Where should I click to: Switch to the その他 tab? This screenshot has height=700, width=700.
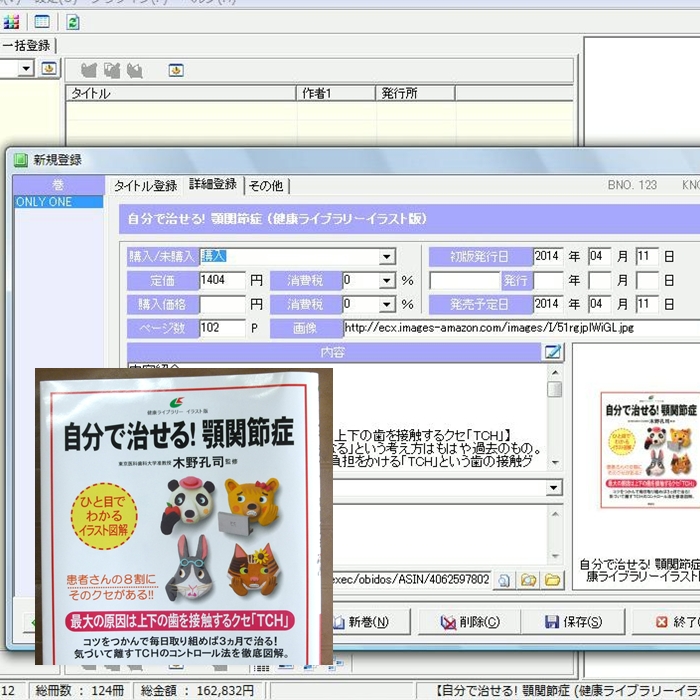pyautogui.click(x=266, y=186)
